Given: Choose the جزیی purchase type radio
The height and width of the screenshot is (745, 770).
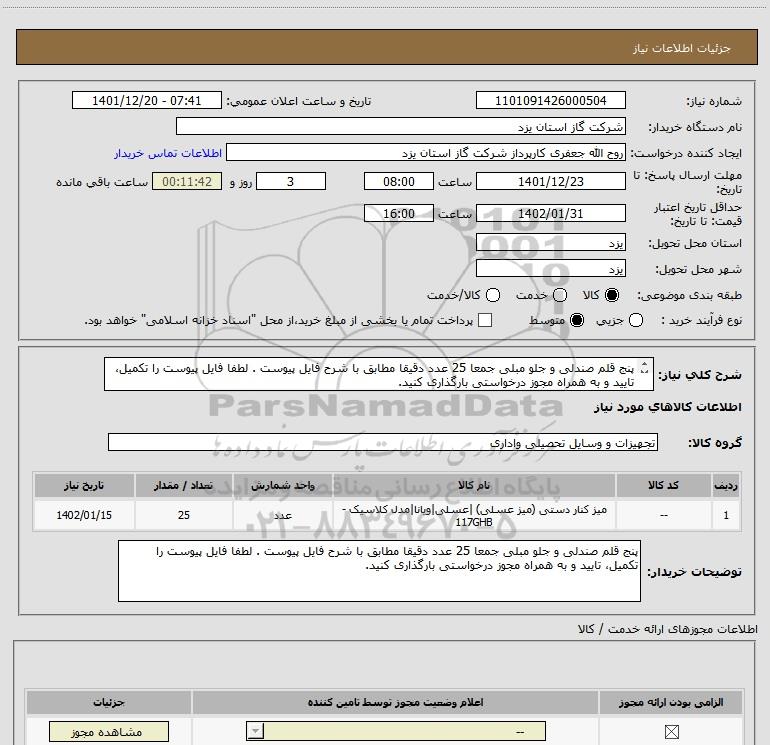Looking at the screenshot, I should [x=636, y=320].
